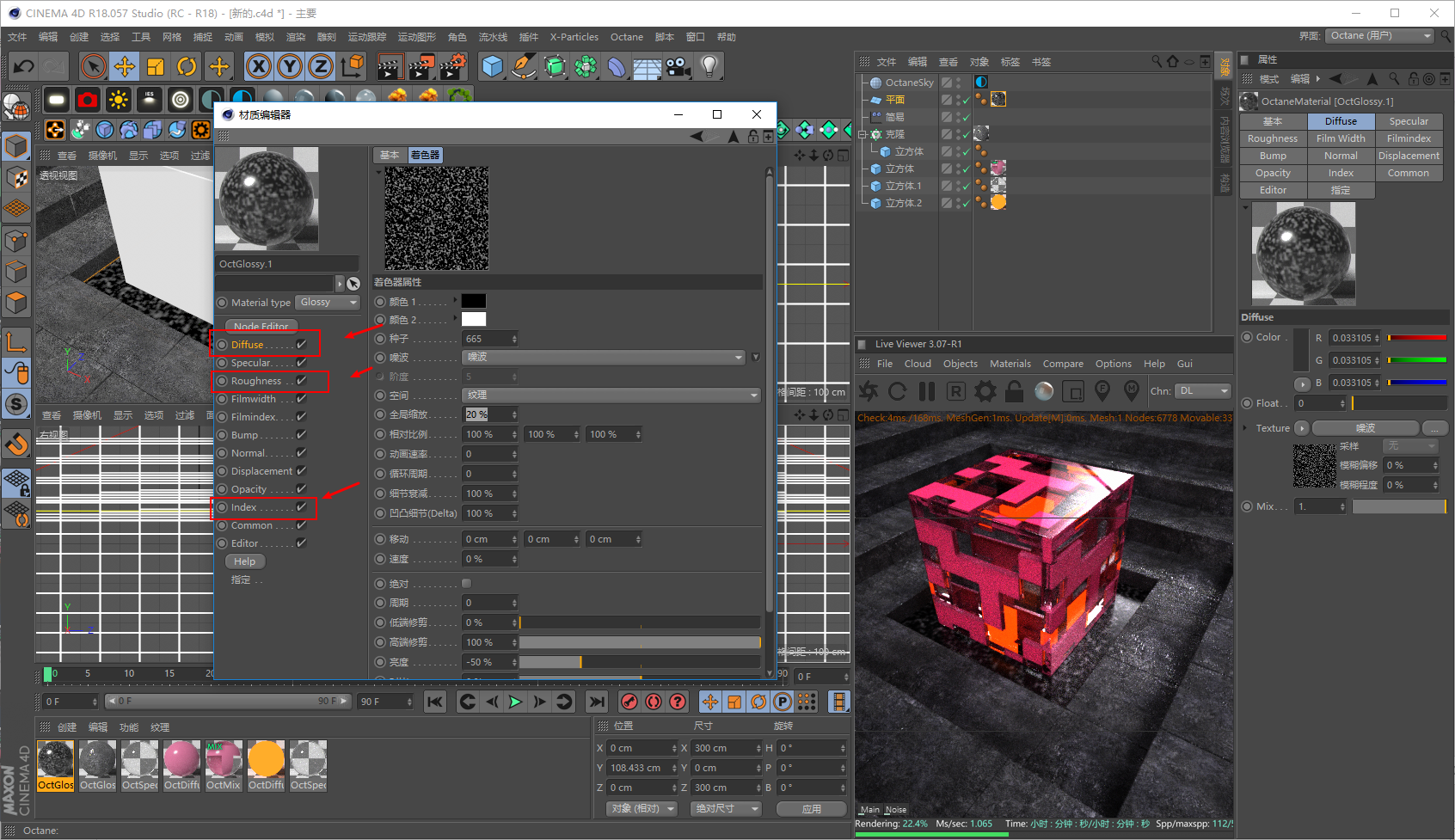
Task: Open the 对象 (相对) coordinate dropdown
Action: pos(642,808)
